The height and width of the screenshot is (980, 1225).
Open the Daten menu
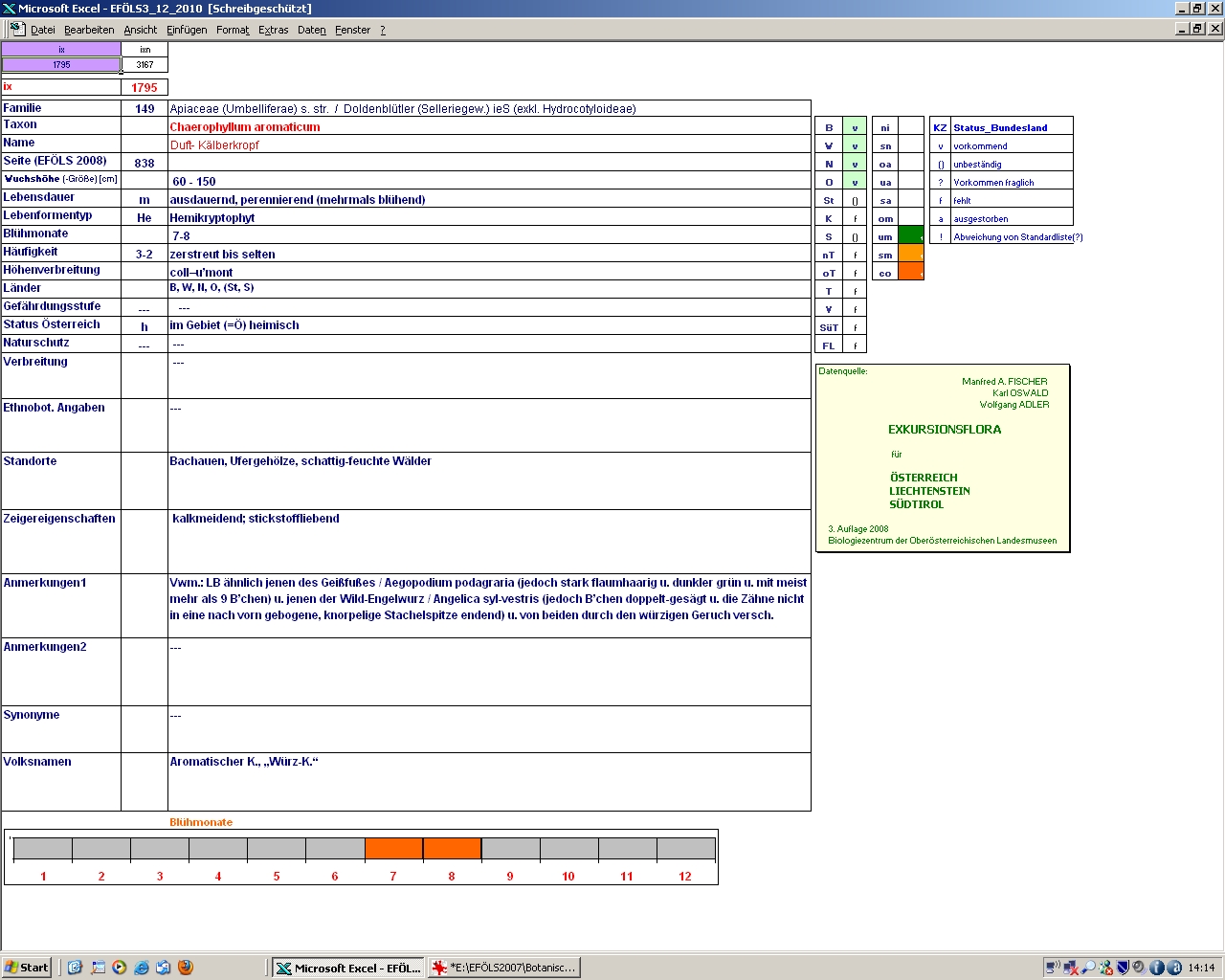tap(312, 30)
